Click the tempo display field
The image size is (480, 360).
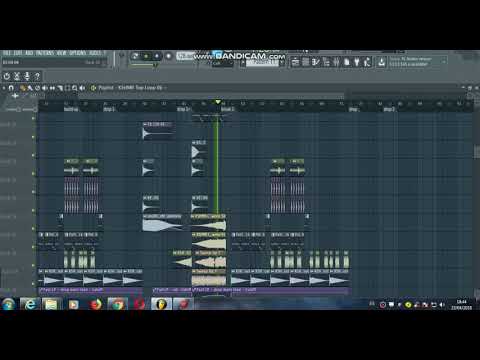point(184,56)
